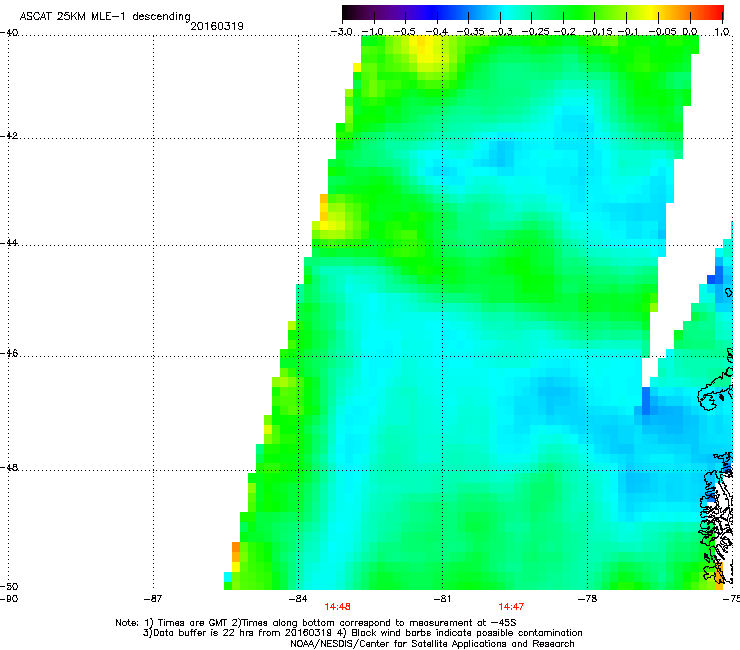Click the latitude label -48
This screenshot has width=740, height=650.
[x=9, y=467]
